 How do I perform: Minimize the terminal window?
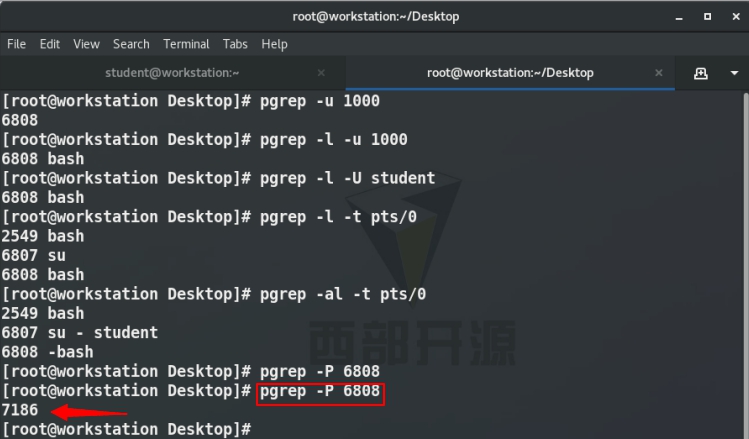[x=679, y=17]
